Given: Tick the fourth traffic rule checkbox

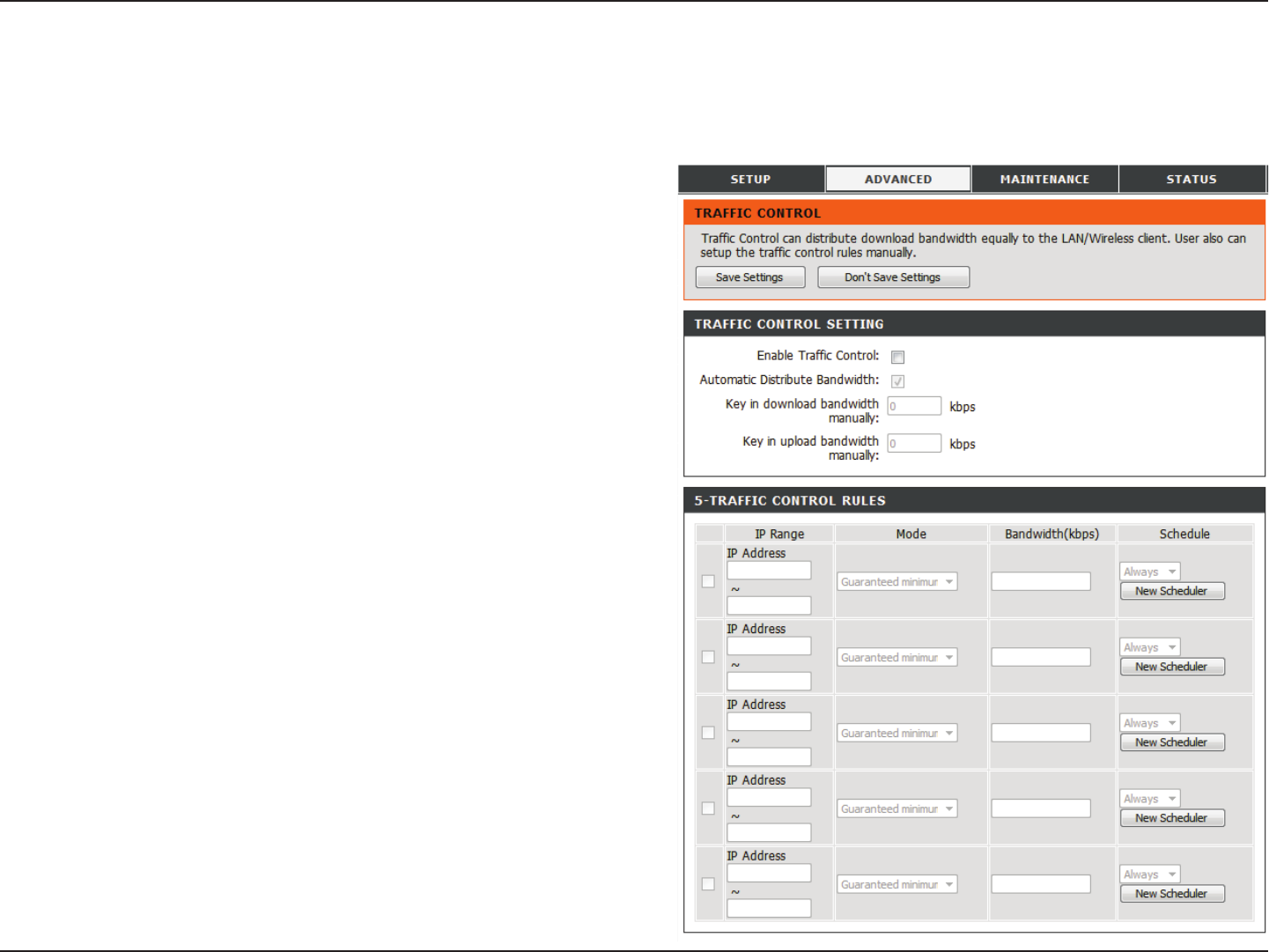Looking at the screenshot, I should tap(708, 808).
